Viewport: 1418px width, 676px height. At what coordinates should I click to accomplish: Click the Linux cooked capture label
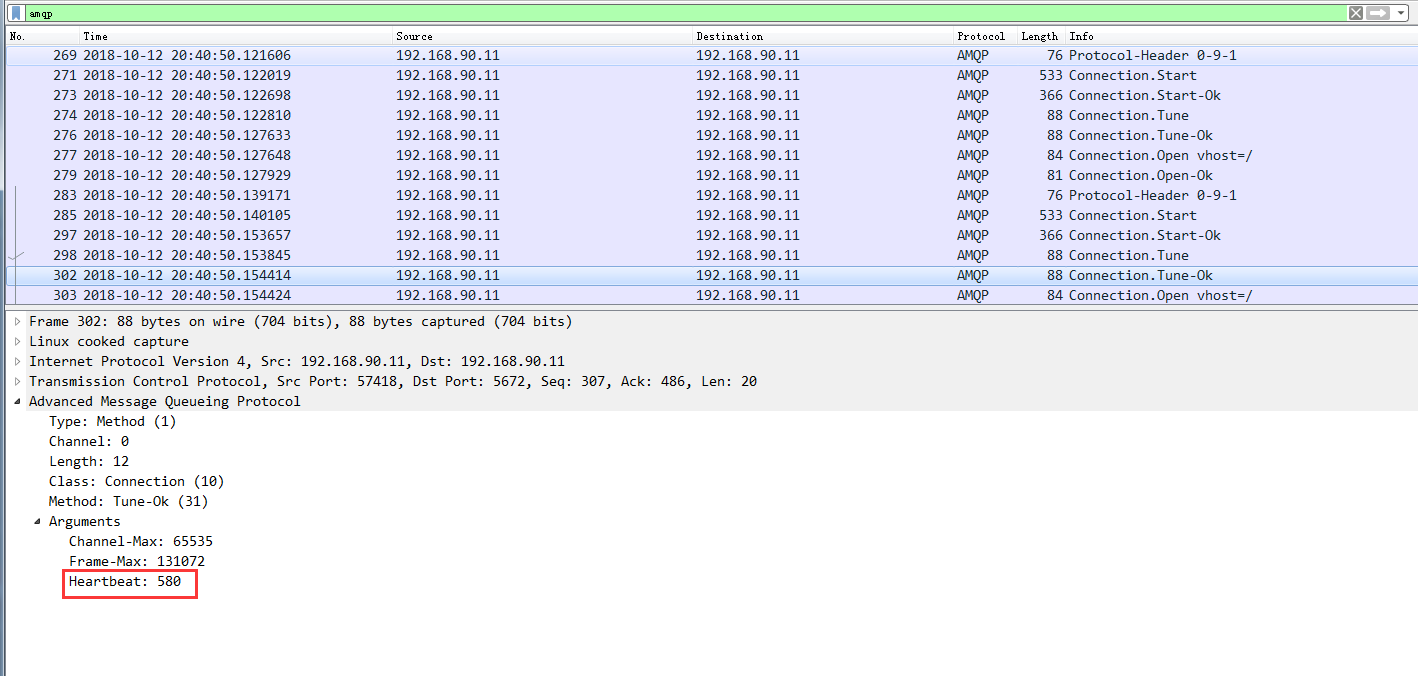point(109,341)
